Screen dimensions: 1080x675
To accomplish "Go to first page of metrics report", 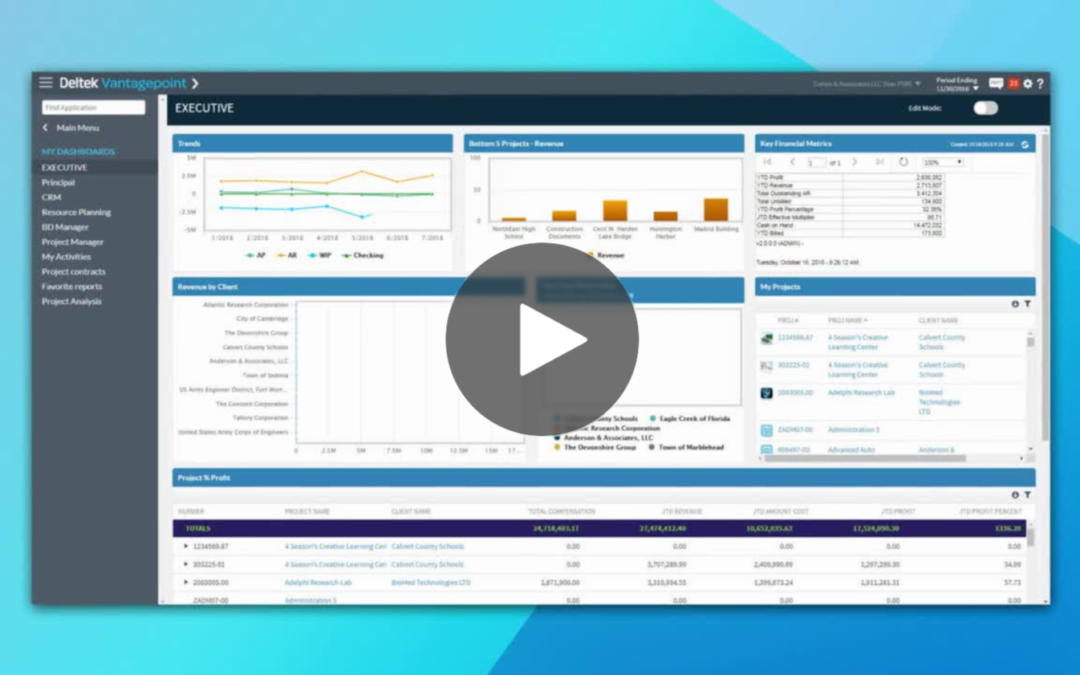I will 767,162.
